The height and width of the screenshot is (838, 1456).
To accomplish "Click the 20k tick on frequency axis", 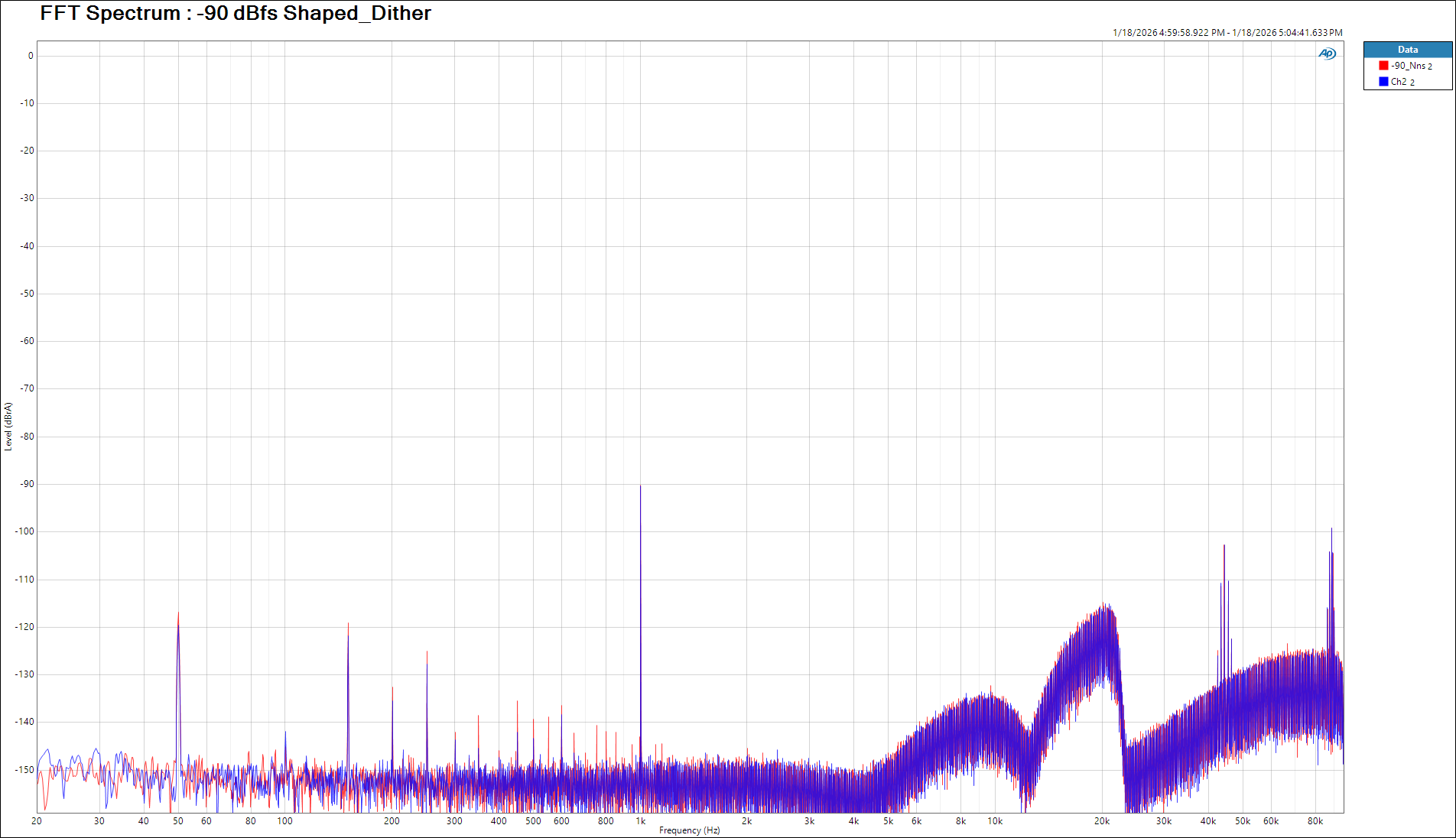I will coord(1101,821).
